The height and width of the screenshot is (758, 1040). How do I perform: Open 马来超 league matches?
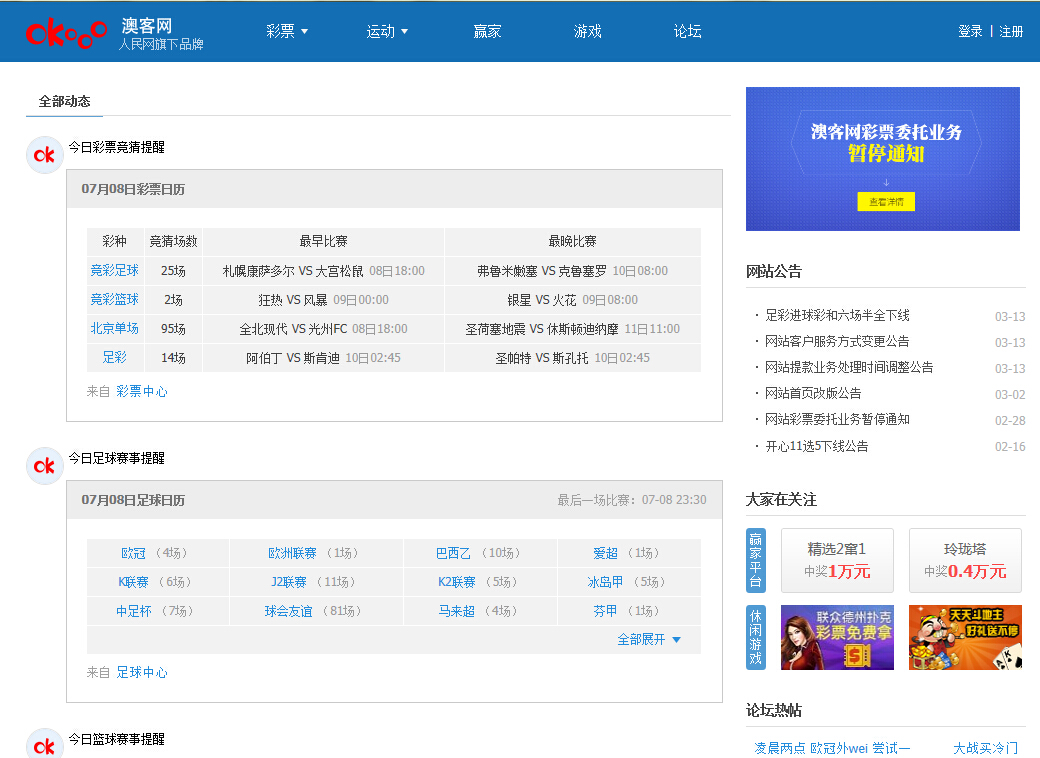click(x=456, y=611)
